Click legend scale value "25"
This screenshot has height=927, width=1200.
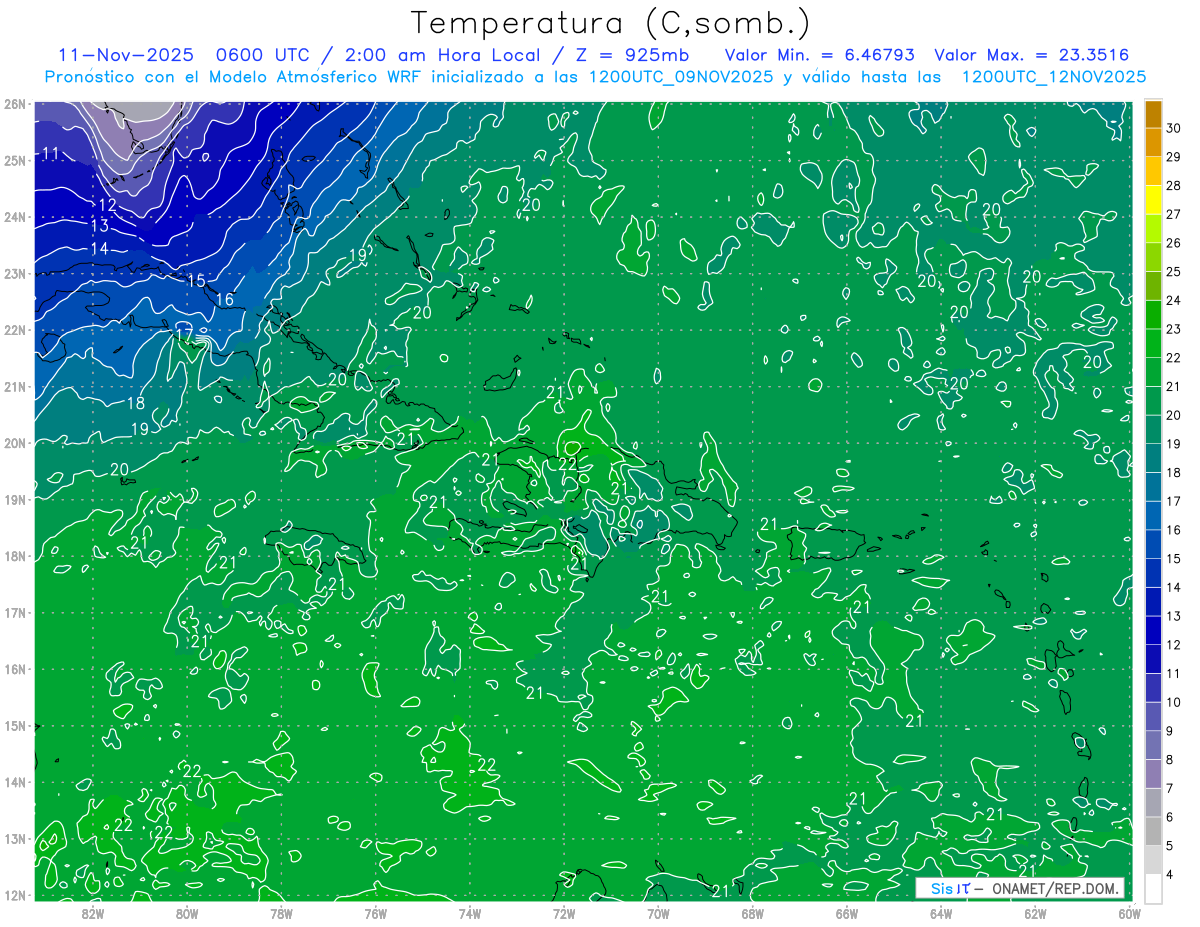1173,271
